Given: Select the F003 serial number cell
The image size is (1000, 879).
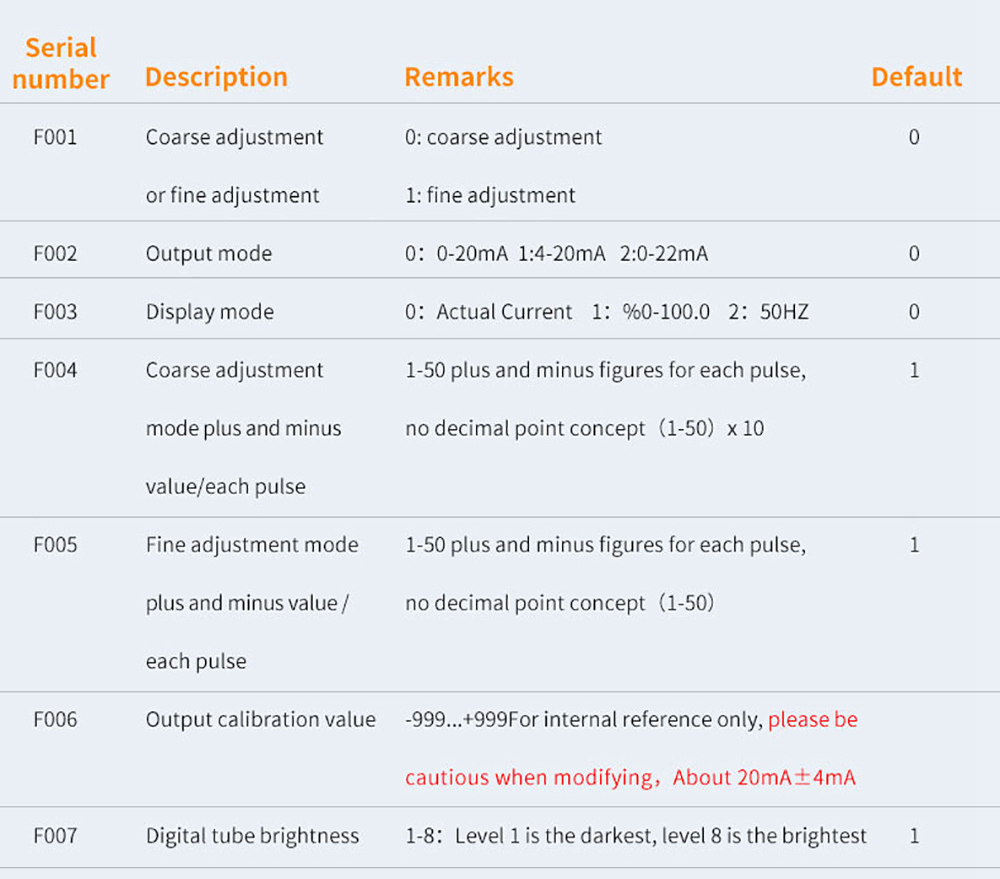Looking at the screenshot, I should 55,312.
